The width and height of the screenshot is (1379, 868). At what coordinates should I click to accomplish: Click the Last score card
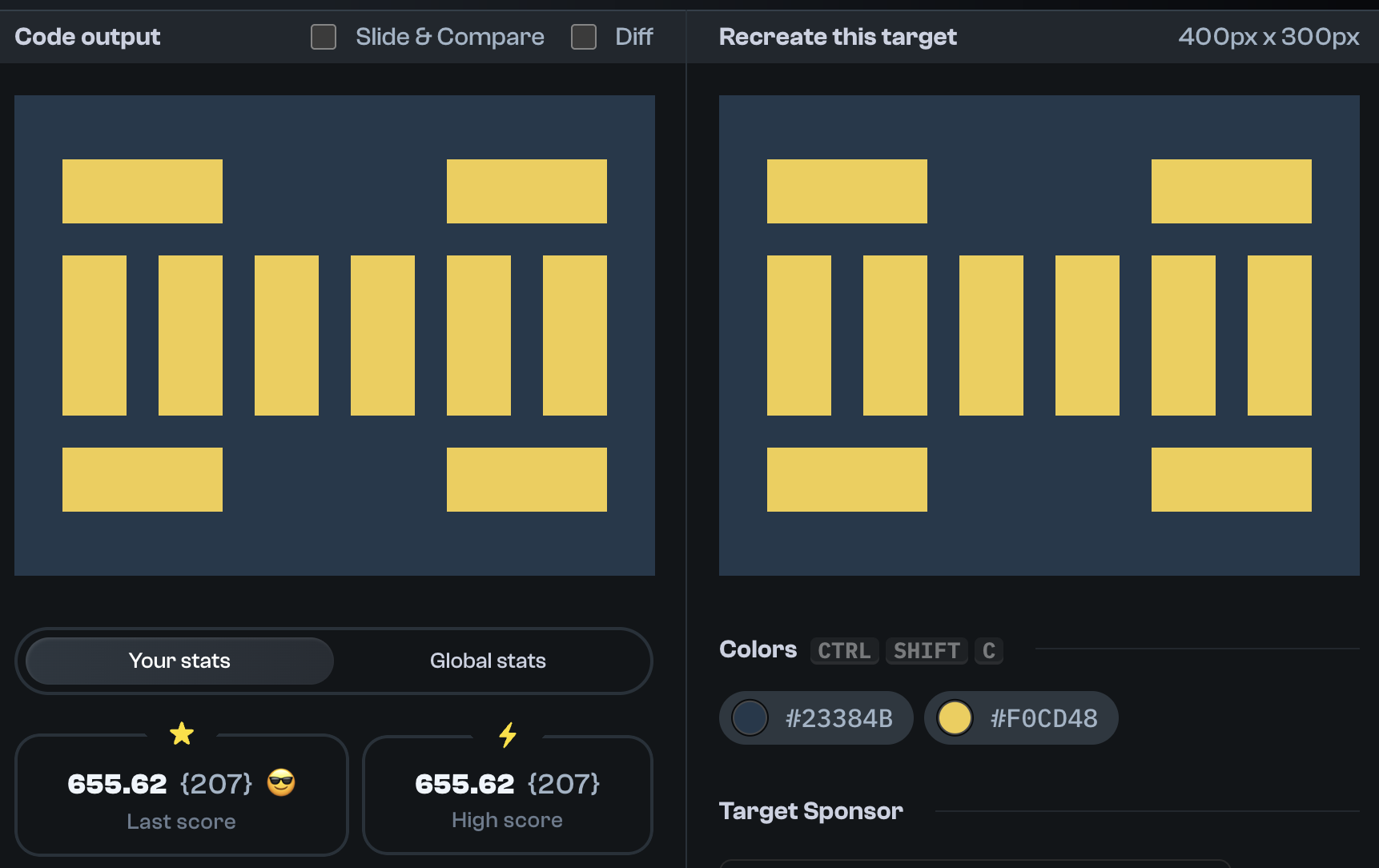tap(182, 796)
